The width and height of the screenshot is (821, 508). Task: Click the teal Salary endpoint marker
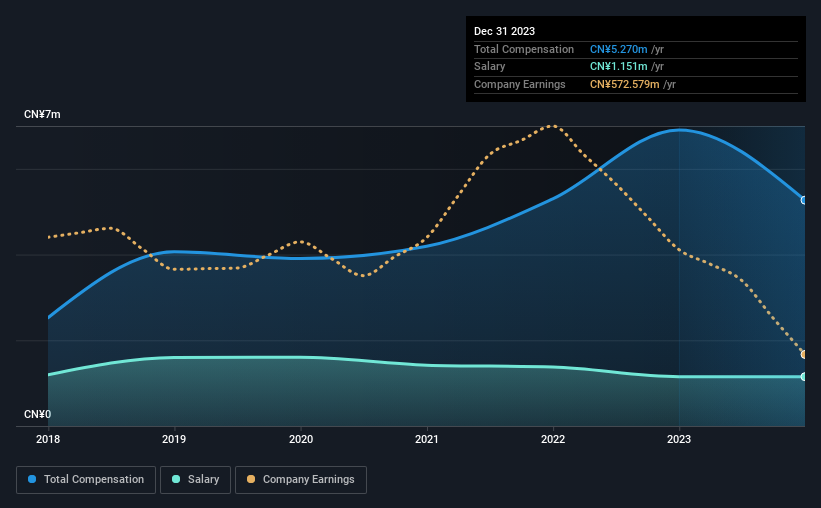click(803, 377)
